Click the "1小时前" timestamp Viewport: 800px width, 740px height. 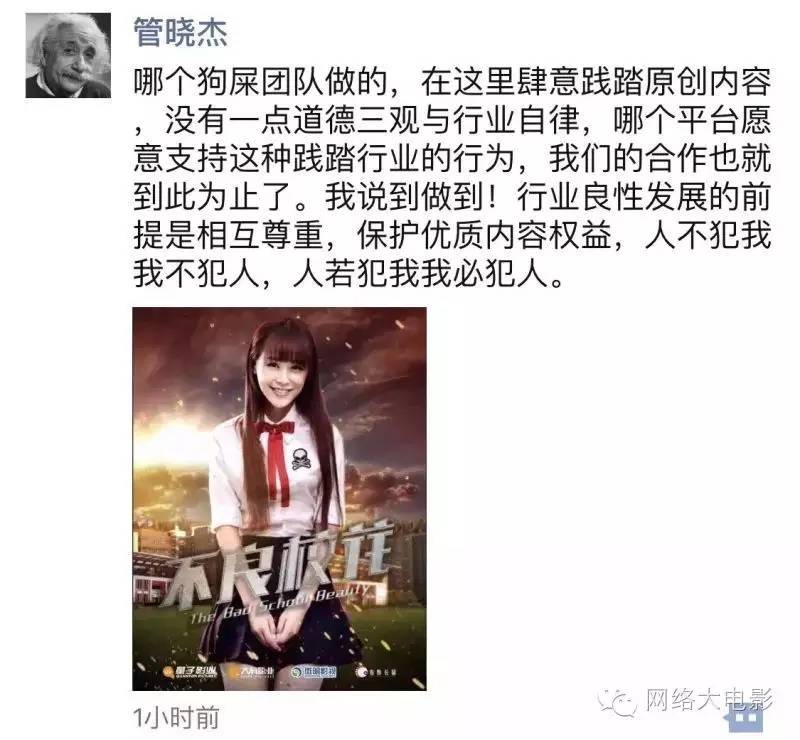click(x=177, y=717)
